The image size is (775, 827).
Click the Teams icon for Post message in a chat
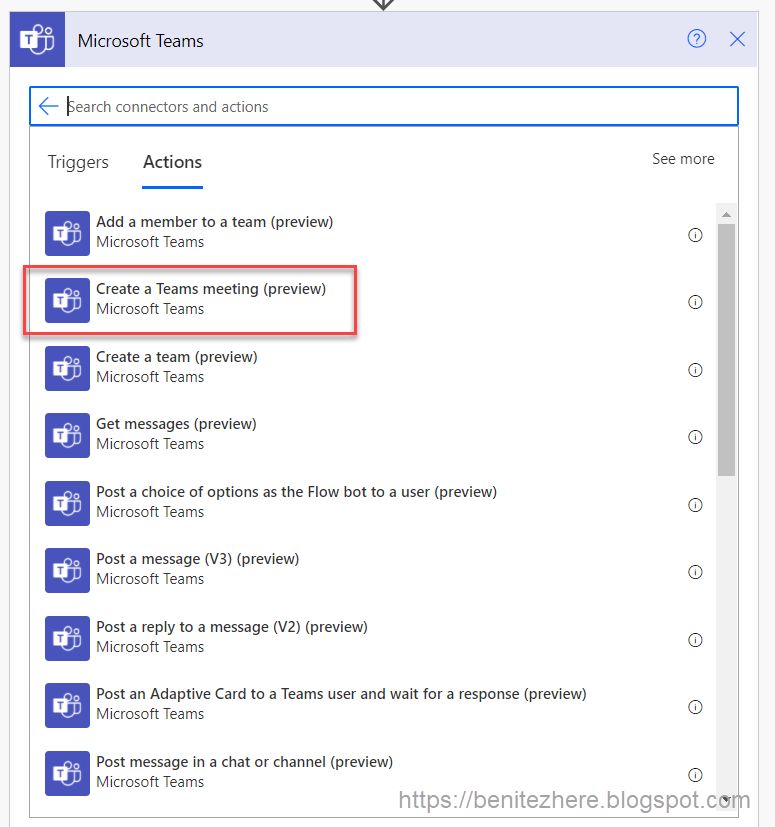[x=67, y=773]
